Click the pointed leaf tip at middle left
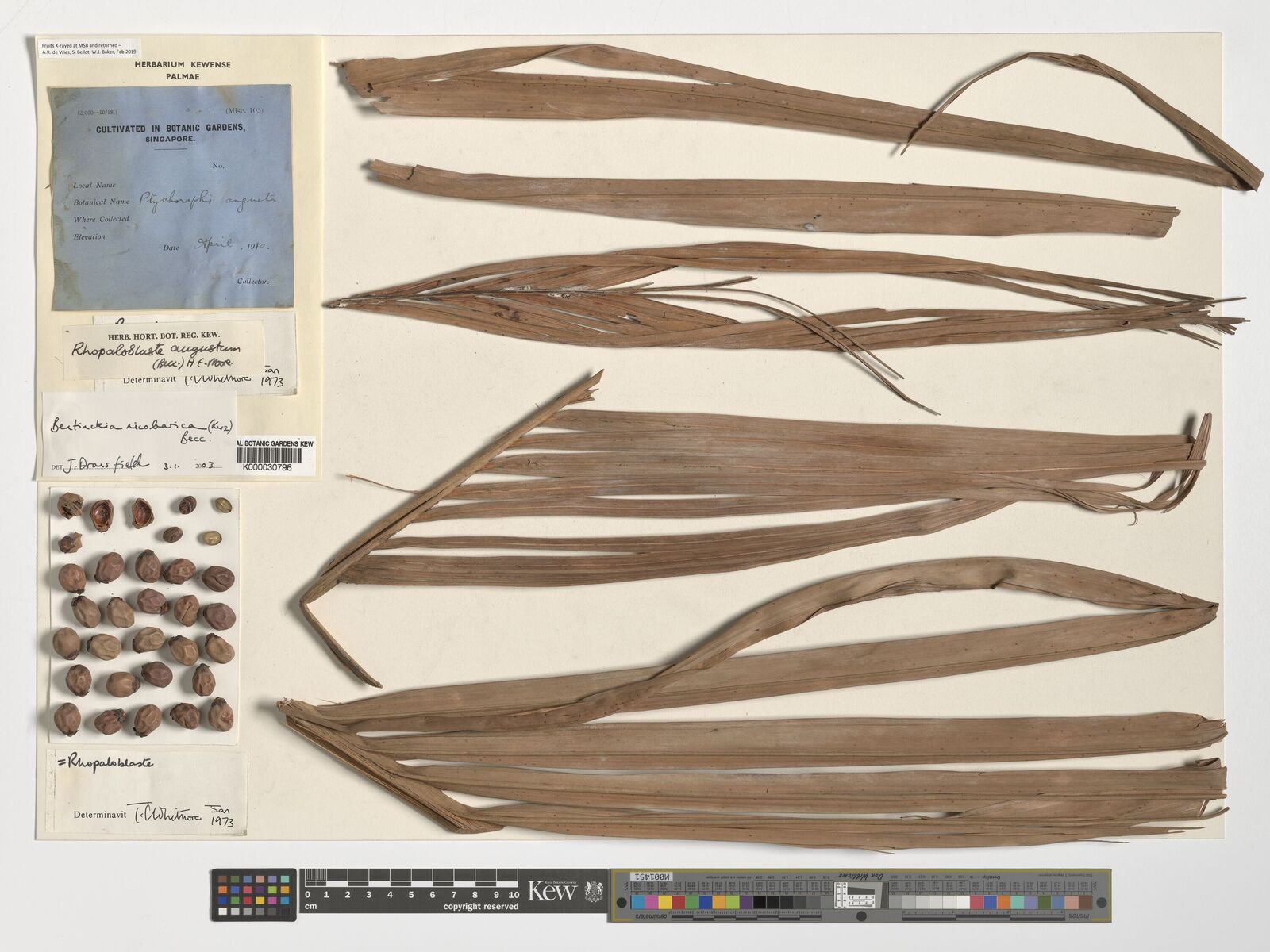 337,302
